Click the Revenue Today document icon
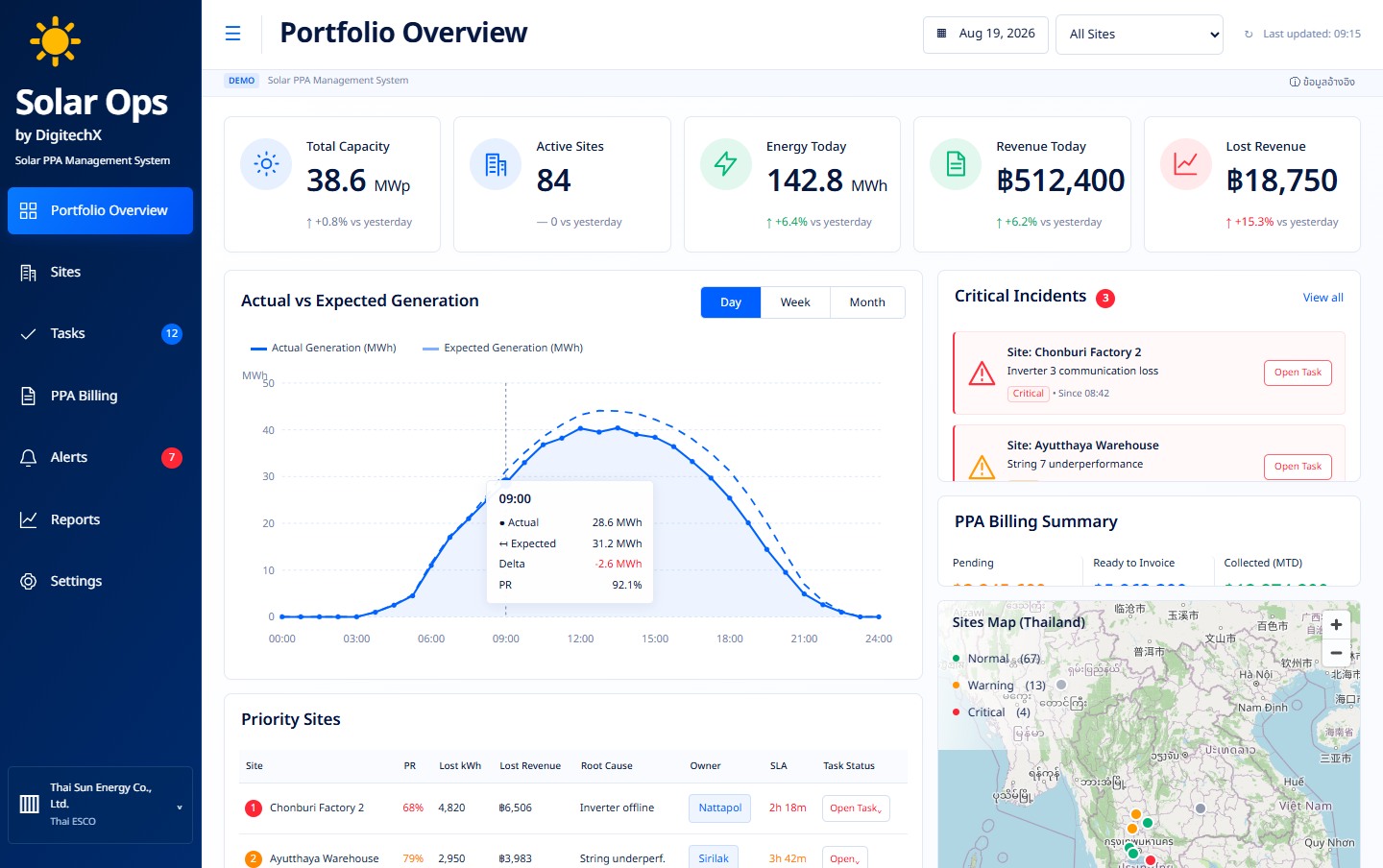 956,164
